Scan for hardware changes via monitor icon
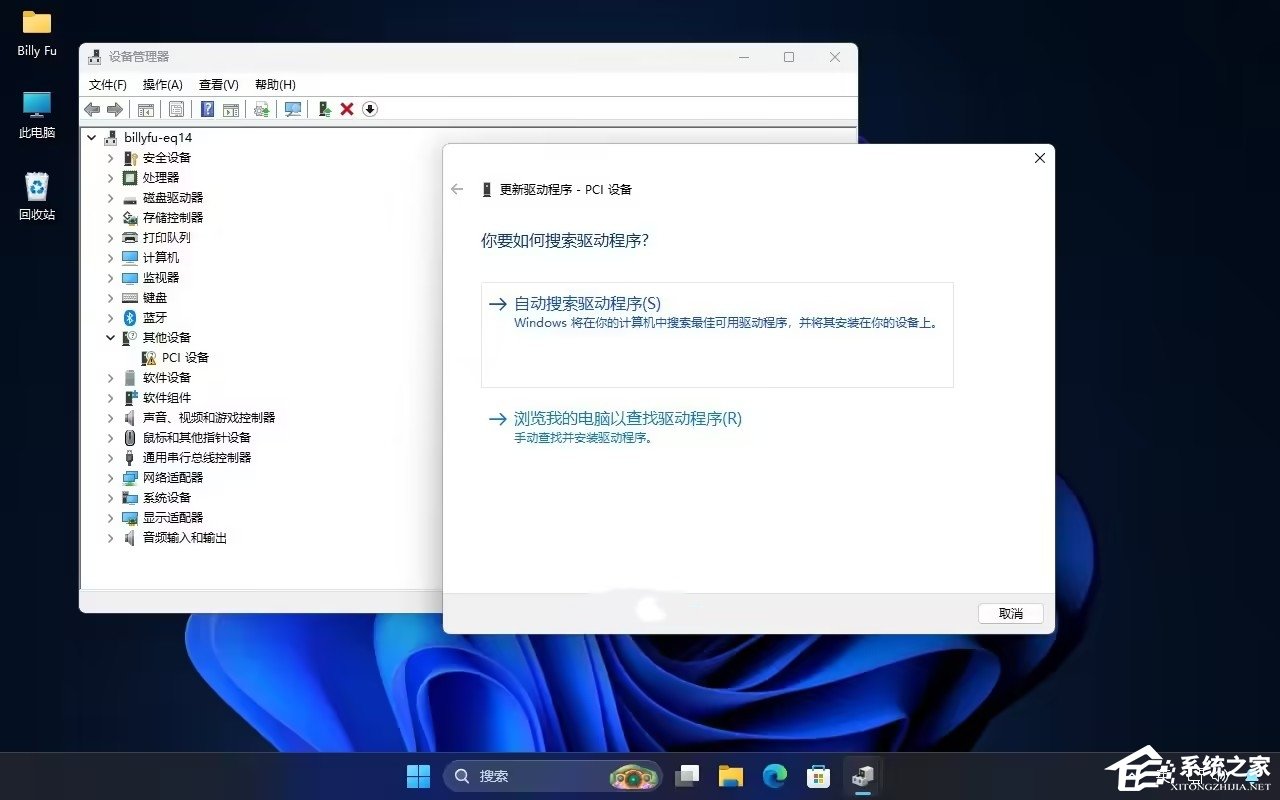The height and width of the screenshot is (800, 1280). [293, 109]
